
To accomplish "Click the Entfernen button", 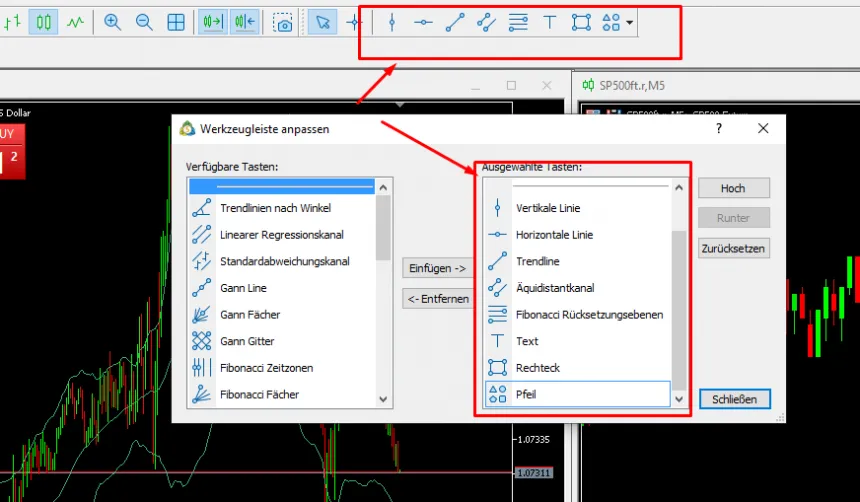I will click(438, 299).
